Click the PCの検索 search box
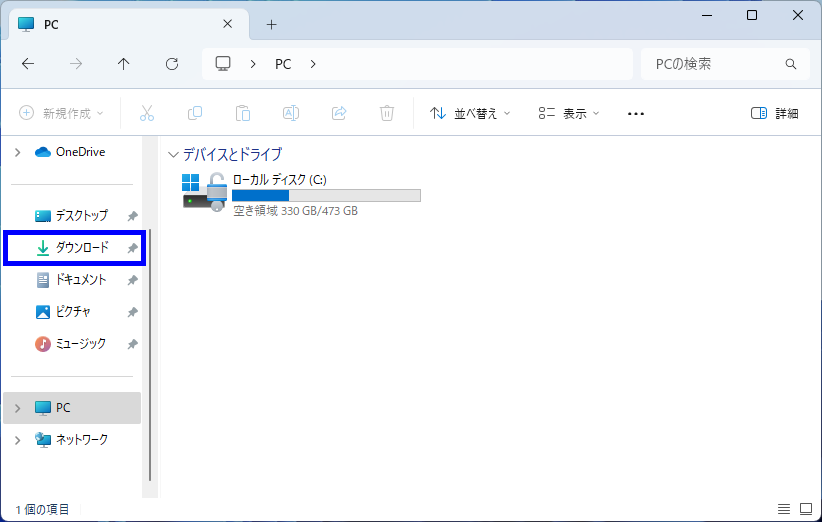 [712, 64]
